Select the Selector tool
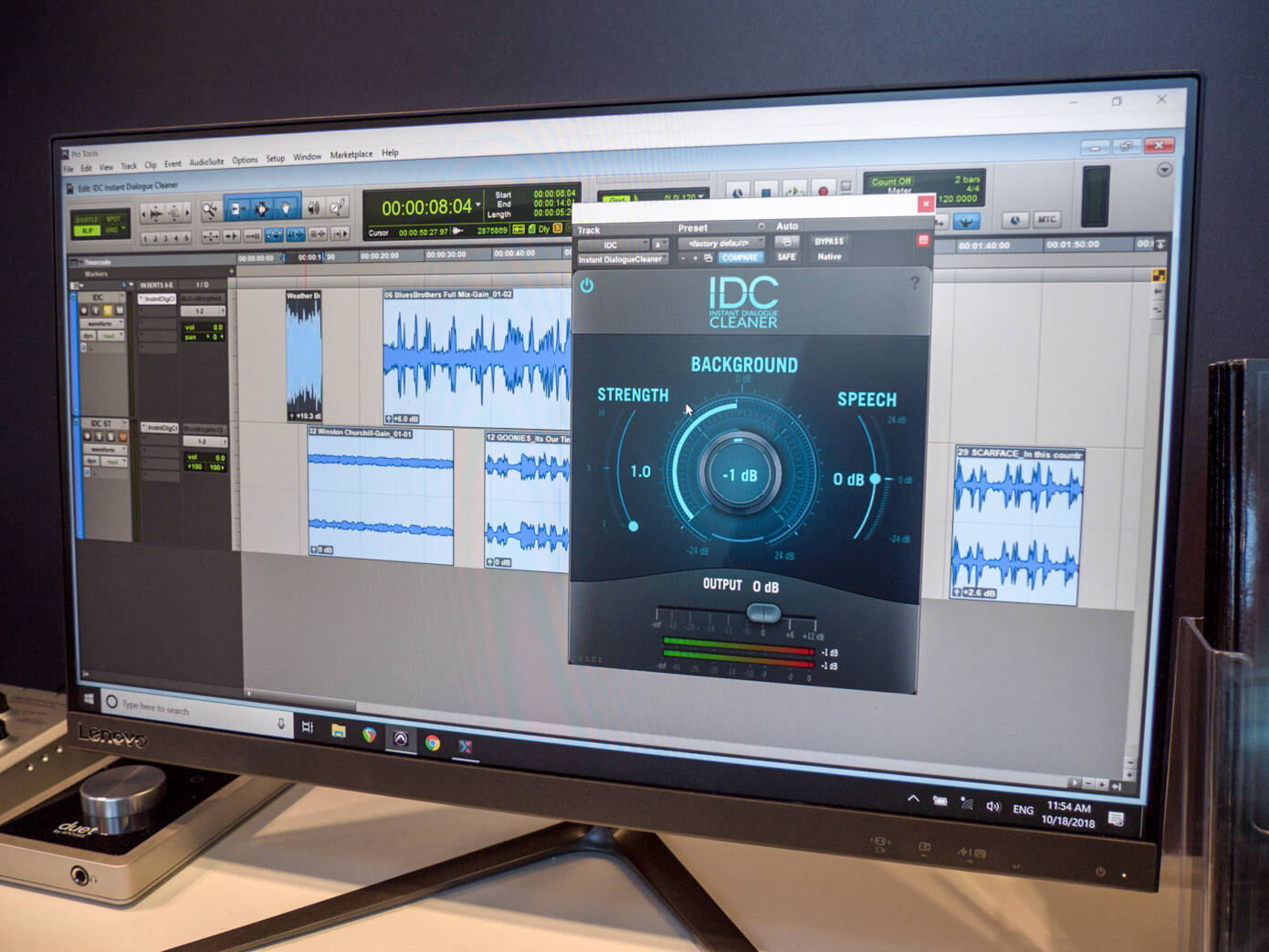Image resolution: width=1269 pixels, height=952 pixels. pyautogui.click(x=262, y=209)
